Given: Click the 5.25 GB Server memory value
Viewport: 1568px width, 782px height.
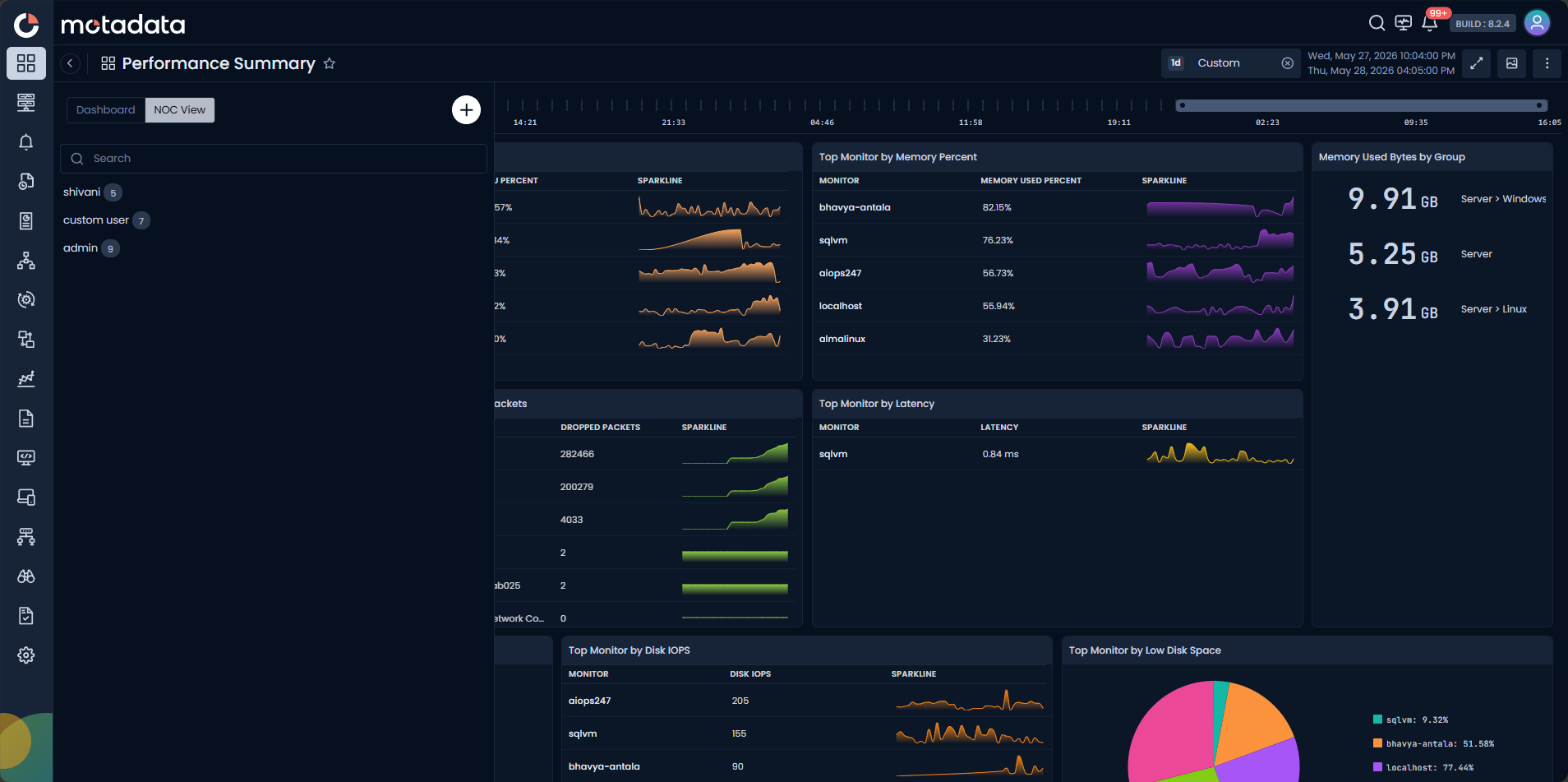Looking at the screenshot, I should click(1393, 254).
